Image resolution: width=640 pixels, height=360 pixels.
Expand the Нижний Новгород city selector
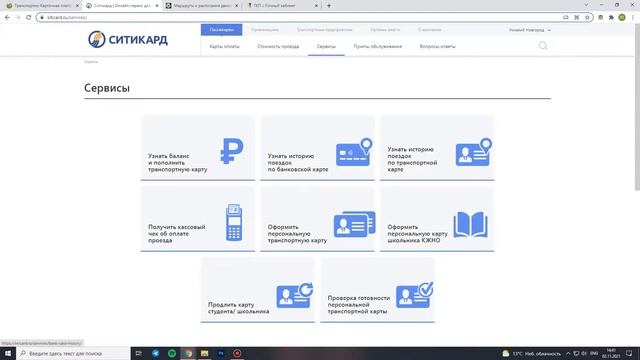529,30
